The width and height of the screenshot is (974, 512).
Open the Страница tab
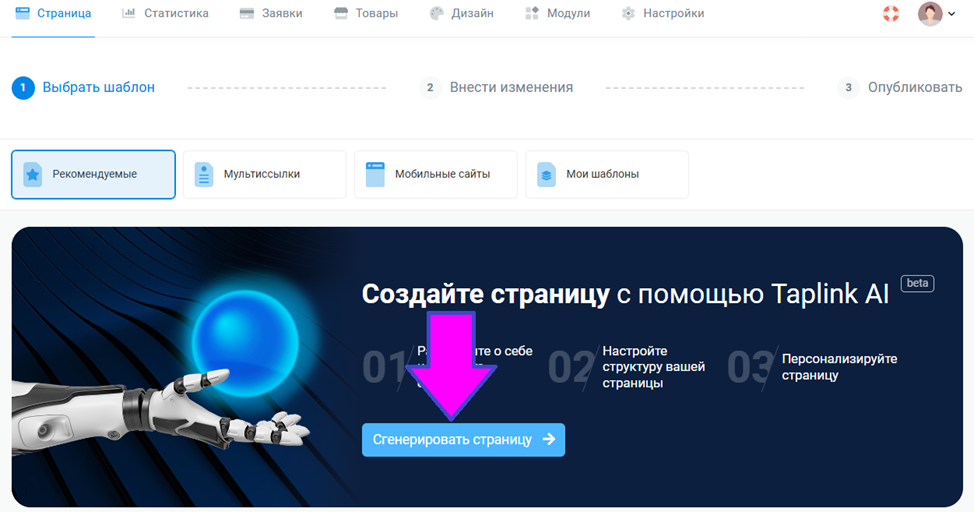53,13
